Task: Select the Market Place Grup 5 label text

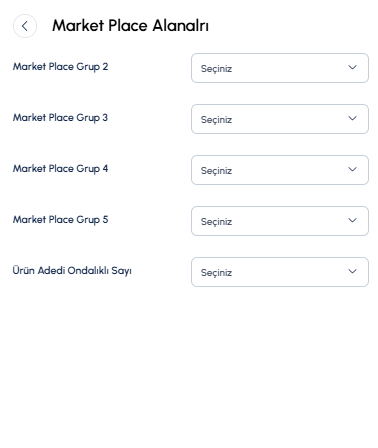Action: [x=60, y=220]
